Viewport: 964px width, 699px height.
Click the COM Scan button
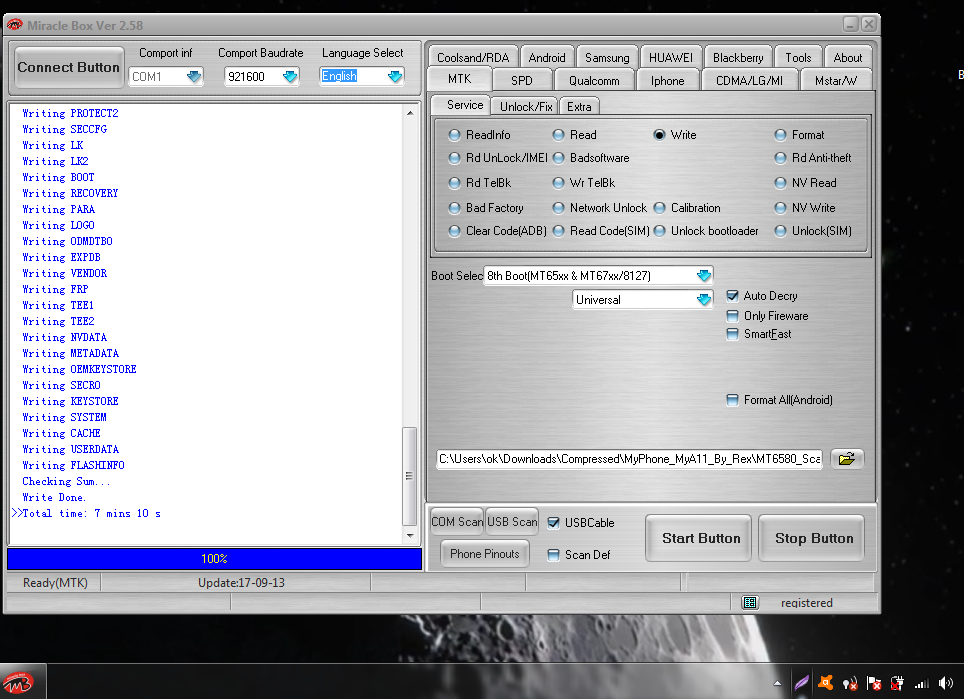457,521
